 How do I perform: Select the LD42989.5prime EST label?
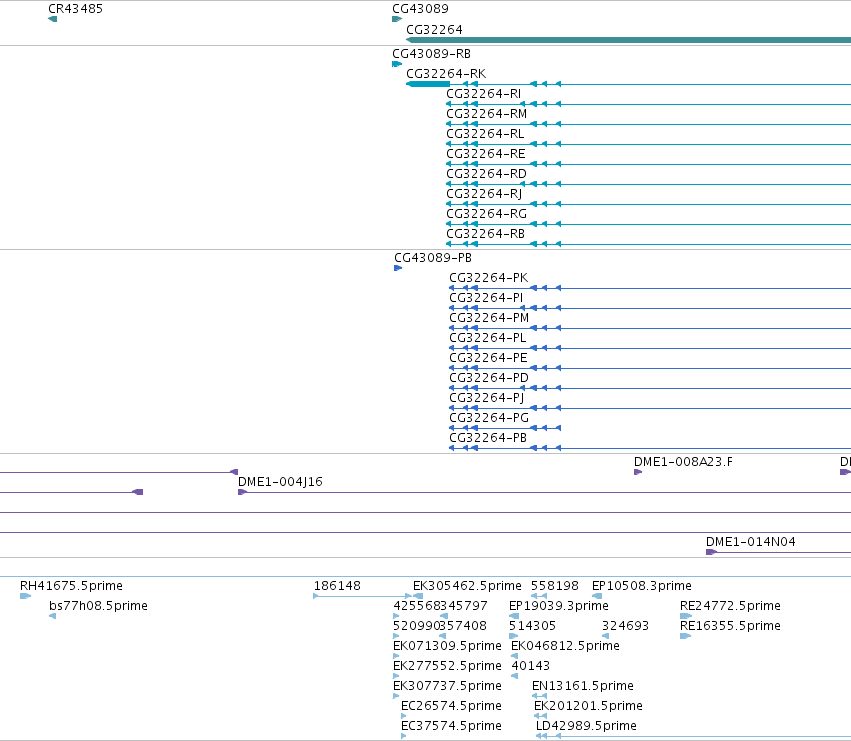point(586,726)
